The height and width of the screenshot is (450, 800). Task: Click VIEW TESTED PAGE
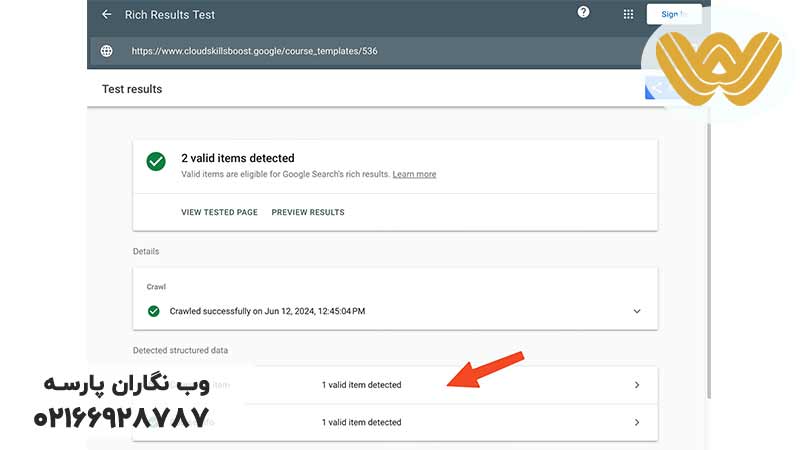pos(219,212)
